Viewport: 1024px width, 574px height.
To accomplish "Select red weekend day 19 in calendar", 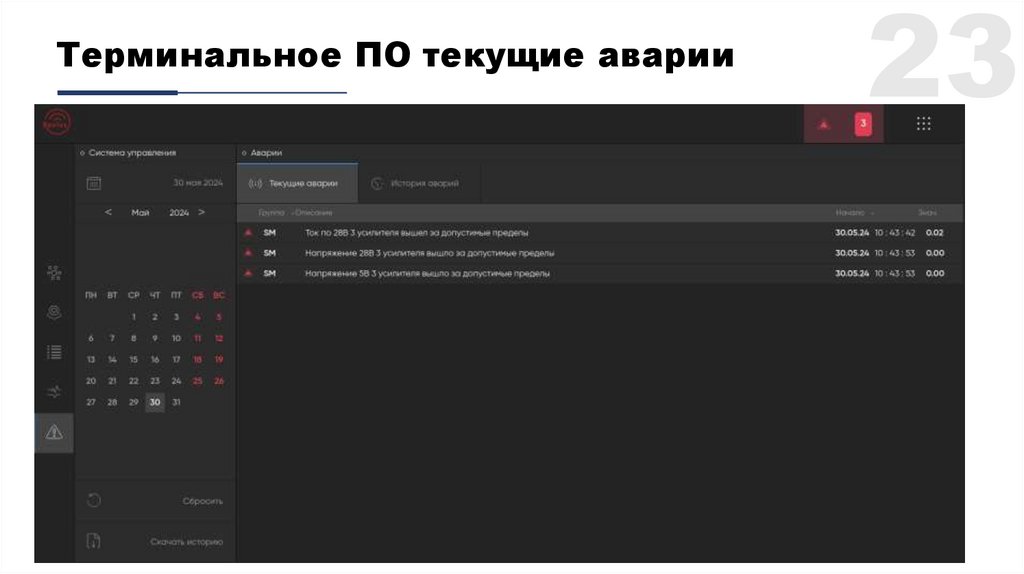I will coord(219,359).
